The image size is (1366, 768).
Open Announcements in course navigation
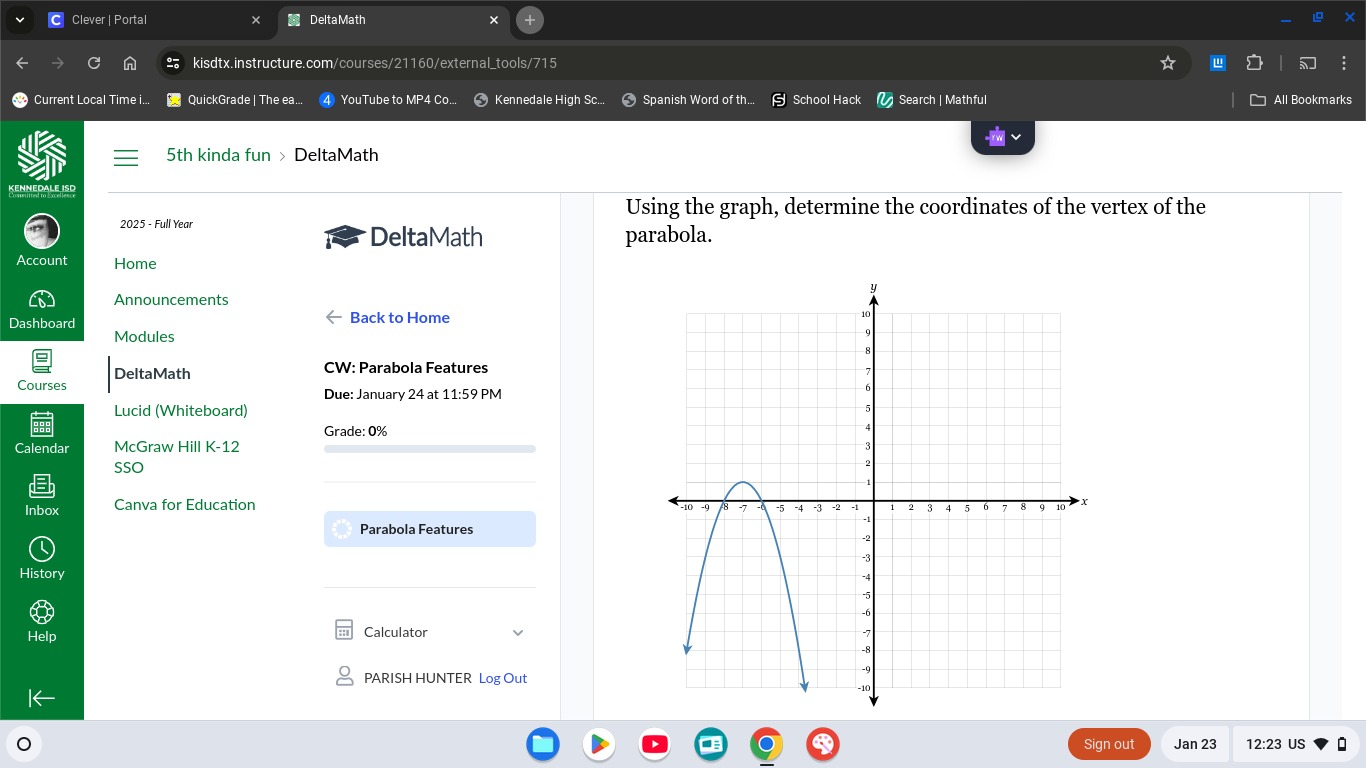171,299
